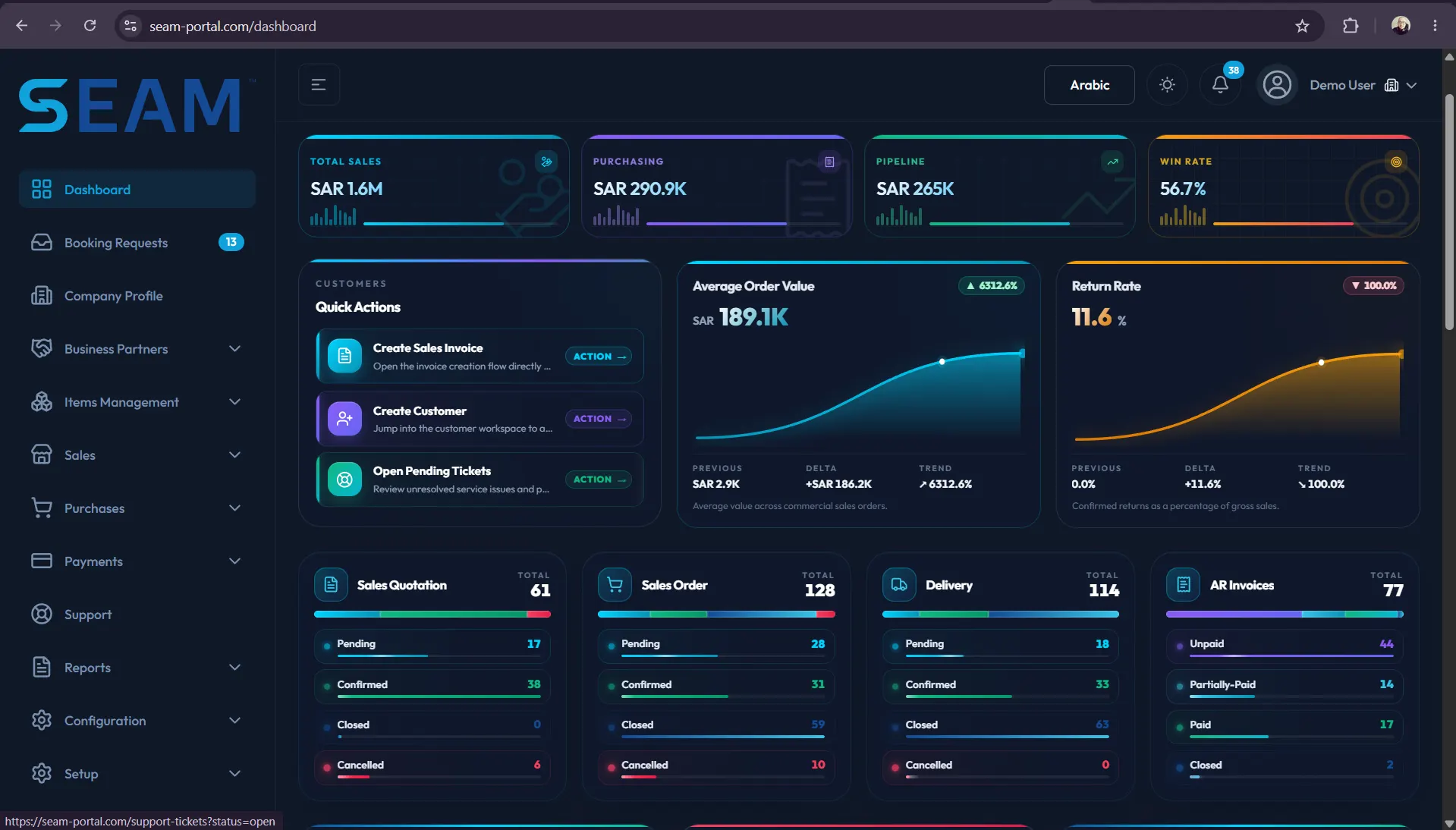Viewport: 1456px width, 830px height.
Task: Click the Delivery truck icon
Action: tap(899, 585)
